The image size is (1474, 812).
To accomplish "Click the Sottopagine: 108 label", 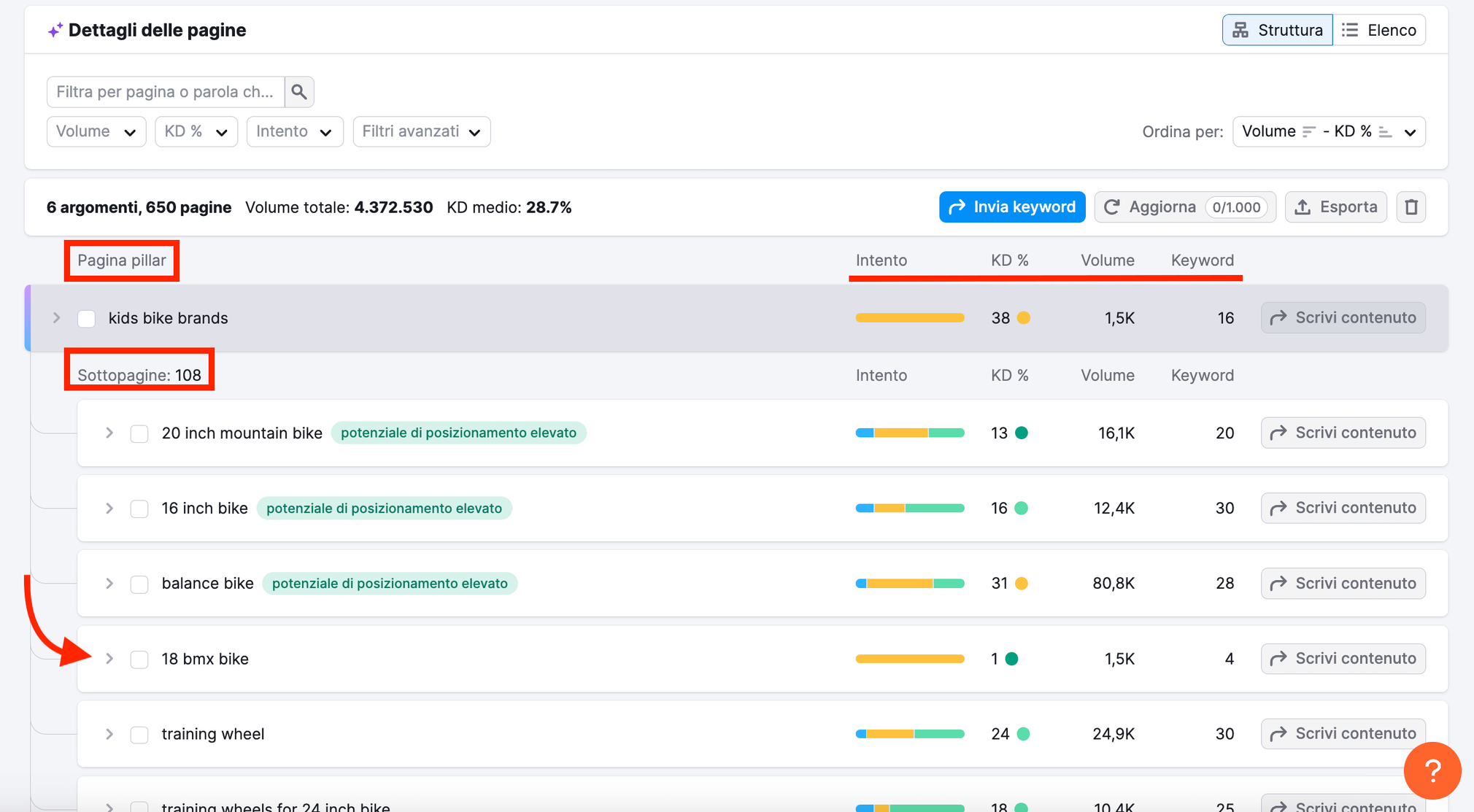I will (139, 376).
